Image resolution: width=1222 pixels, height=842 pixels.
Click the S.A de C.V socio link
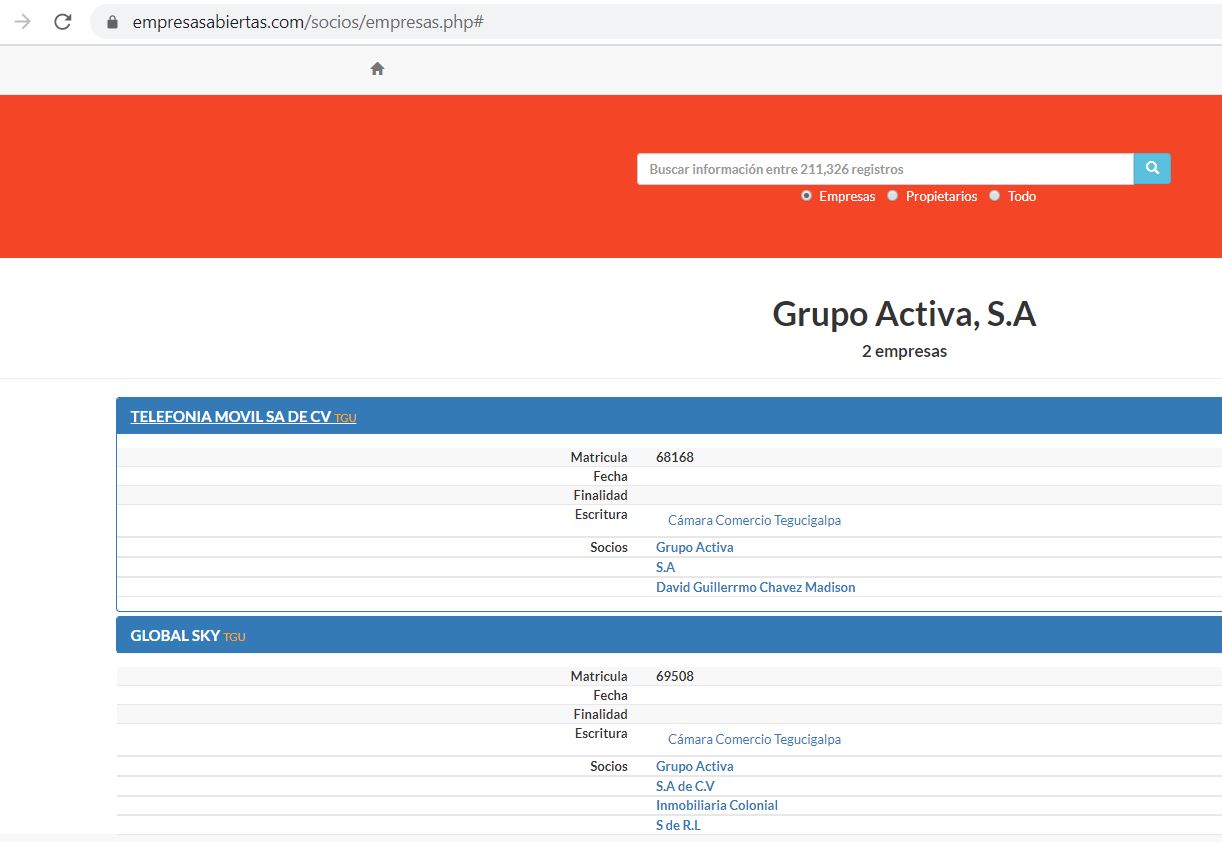click(685, 786)
